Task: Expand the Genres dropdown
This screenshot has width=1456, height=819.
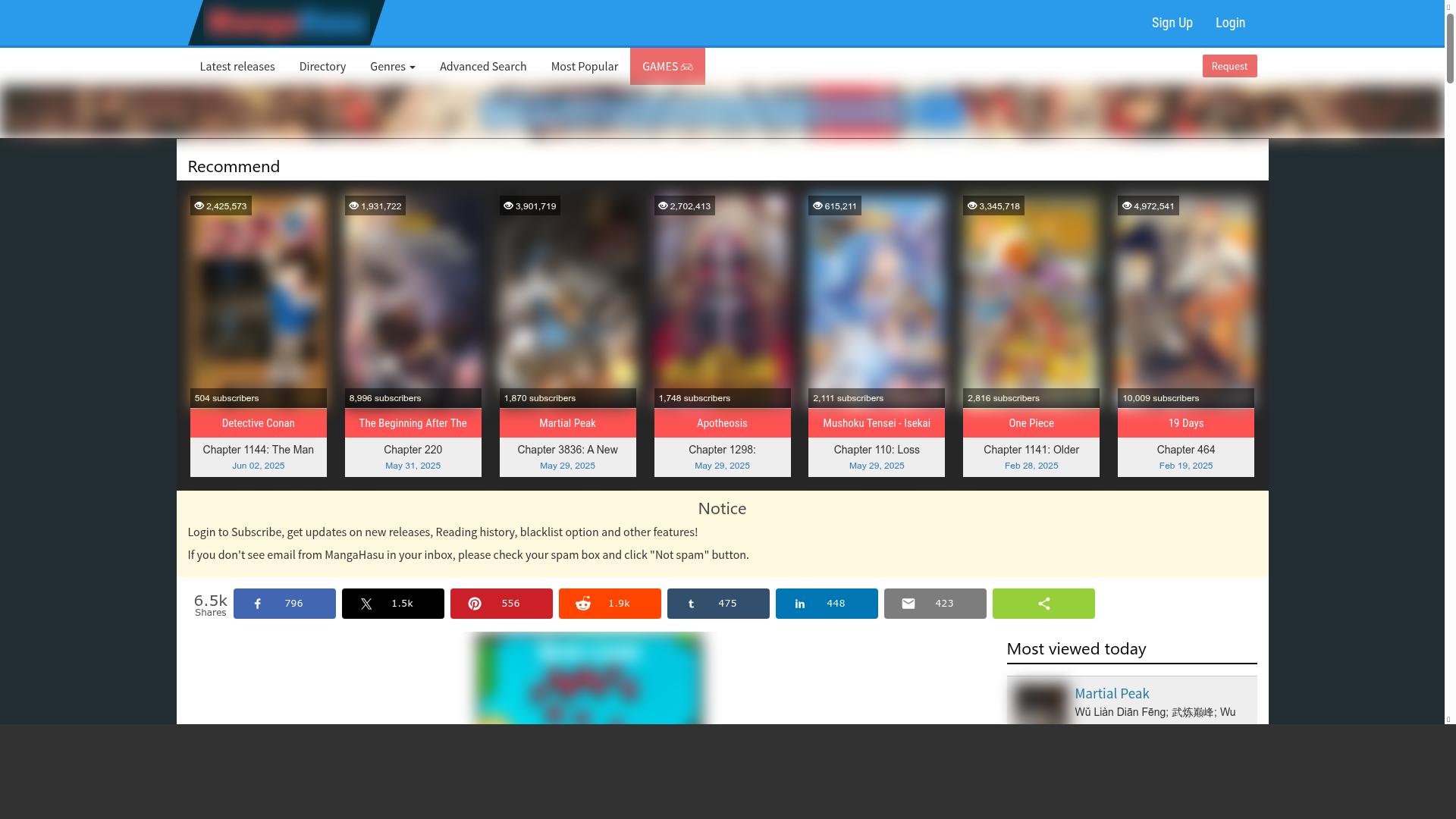Action: pos(392,67)
